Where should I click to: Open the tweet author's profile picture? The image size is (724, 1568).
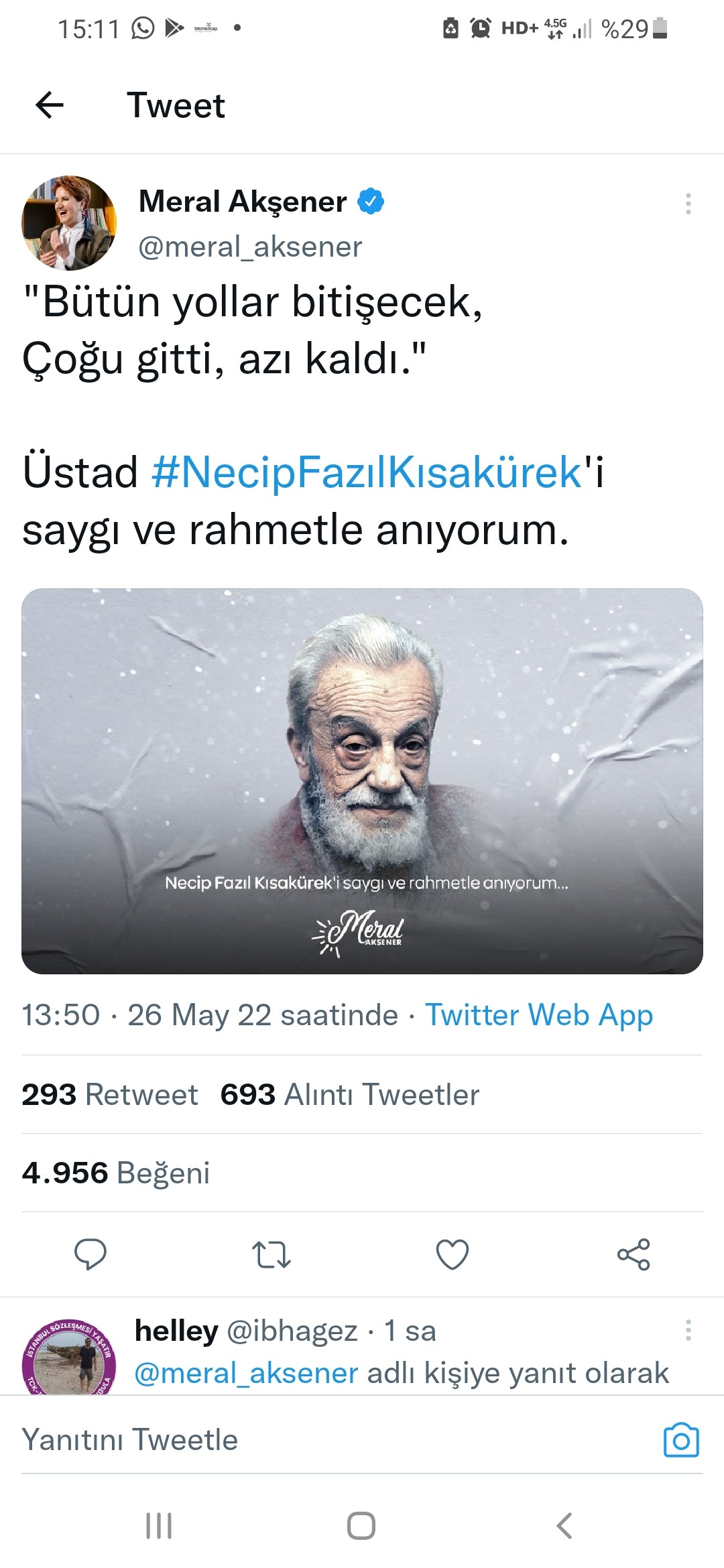(69, 223)
